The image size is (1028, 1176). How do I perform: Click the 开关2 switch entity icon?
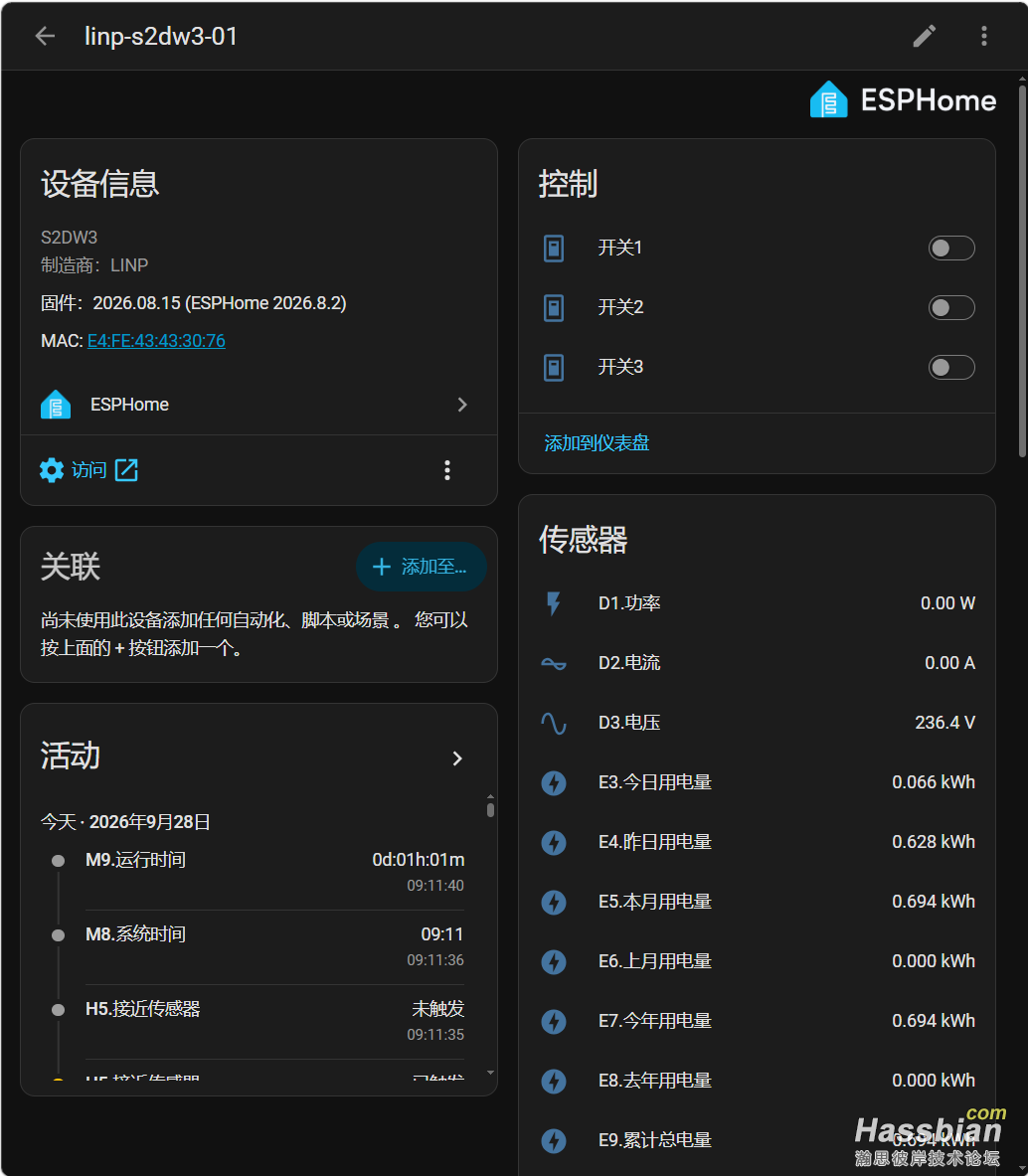[x=554, y=307]
